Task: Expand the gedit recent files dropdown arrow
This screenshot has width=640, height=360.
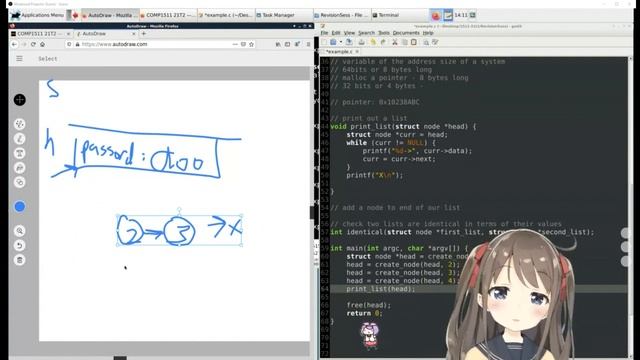Action: (x=341, y=42)
